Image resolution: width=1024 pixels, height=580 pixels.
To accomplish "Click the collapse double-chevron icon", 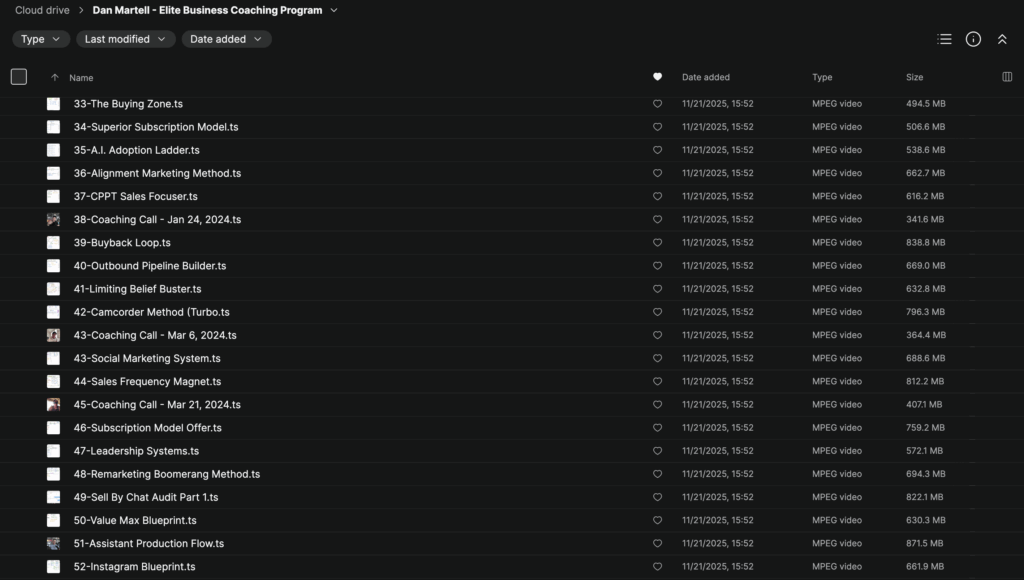I will [1002, 39].
